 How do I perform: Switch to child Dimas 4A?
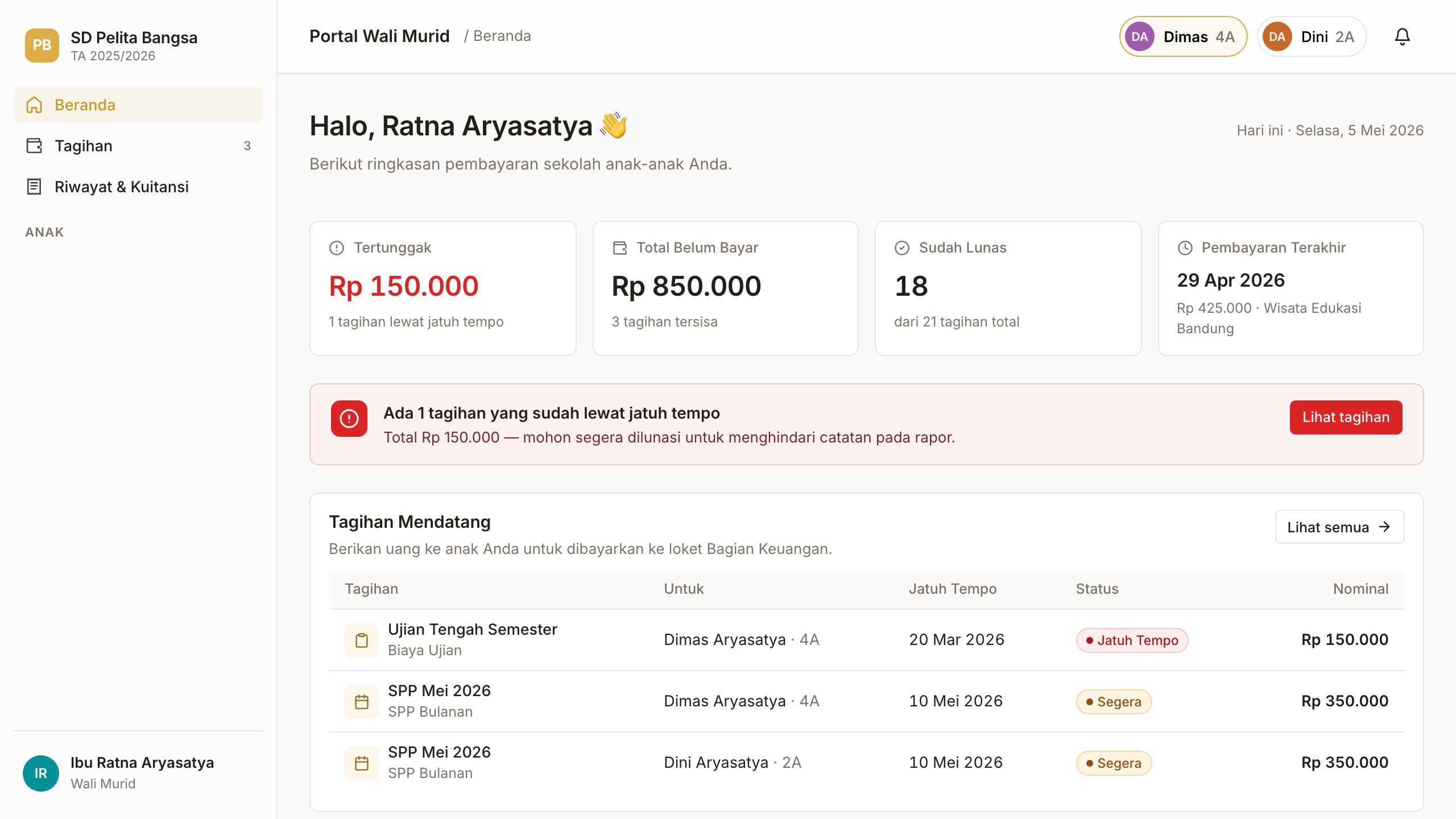[1183, 36]
